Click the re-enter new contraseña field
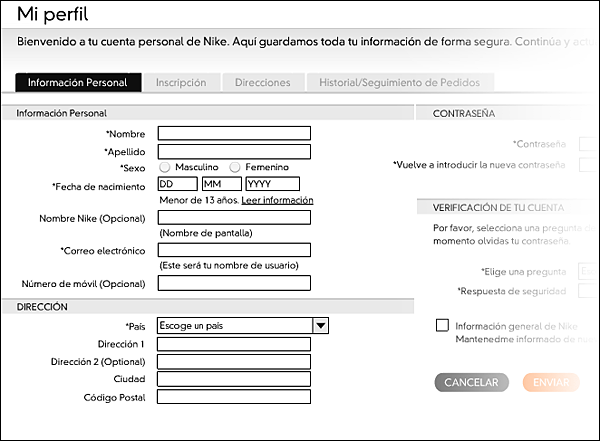This screenshot has width=600, height=441. tap(589, 165)
